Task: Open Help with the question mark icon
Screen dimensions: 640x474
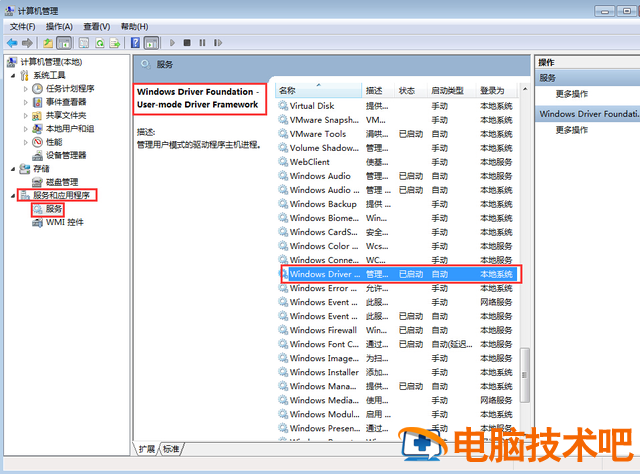Action: point(136,42)
